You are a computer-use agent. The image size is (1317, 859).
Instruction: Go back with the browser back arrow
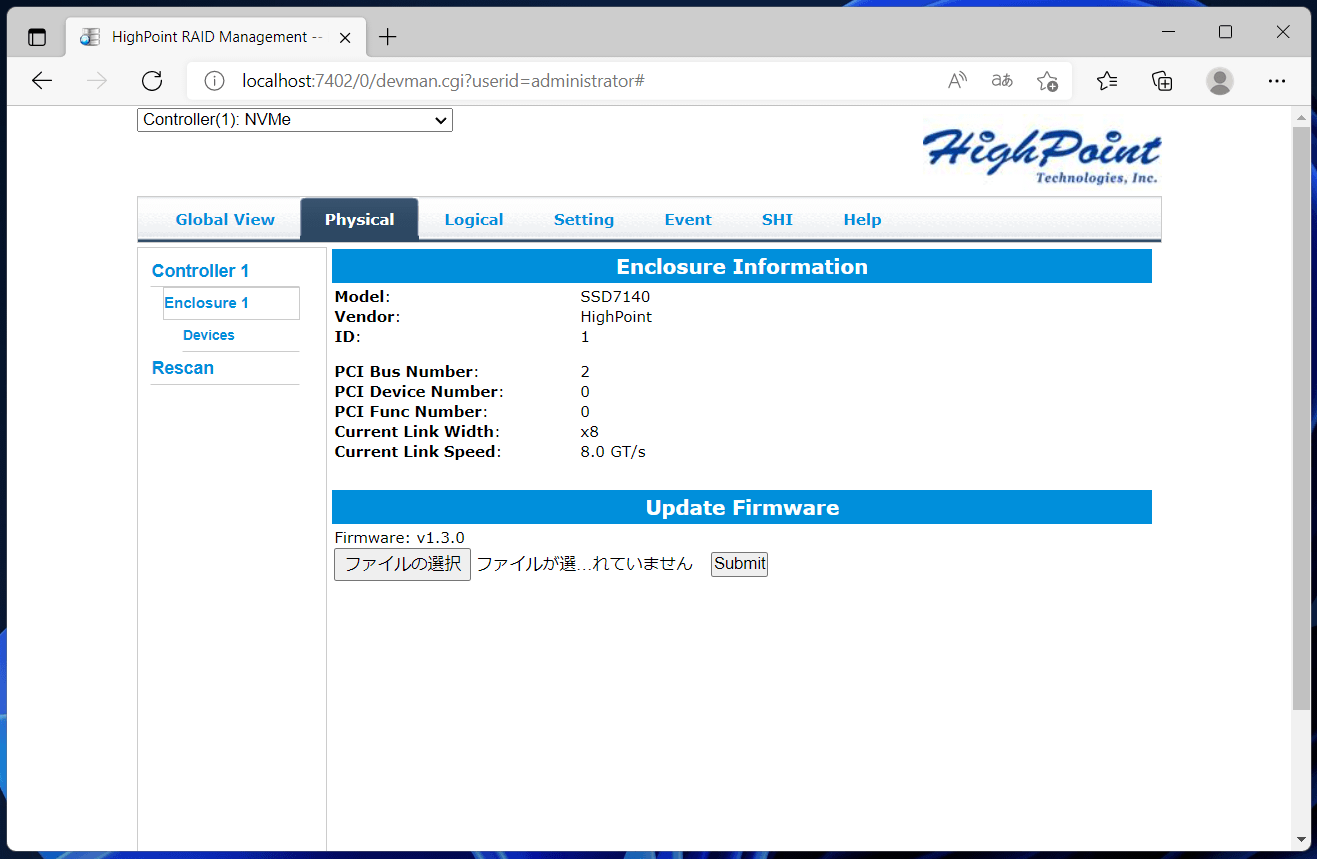[x=41, y=81]
